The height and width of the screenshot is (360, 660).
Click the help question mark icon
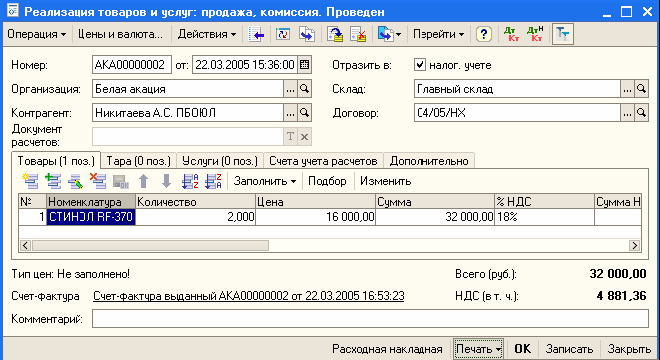tap(484, 34)
